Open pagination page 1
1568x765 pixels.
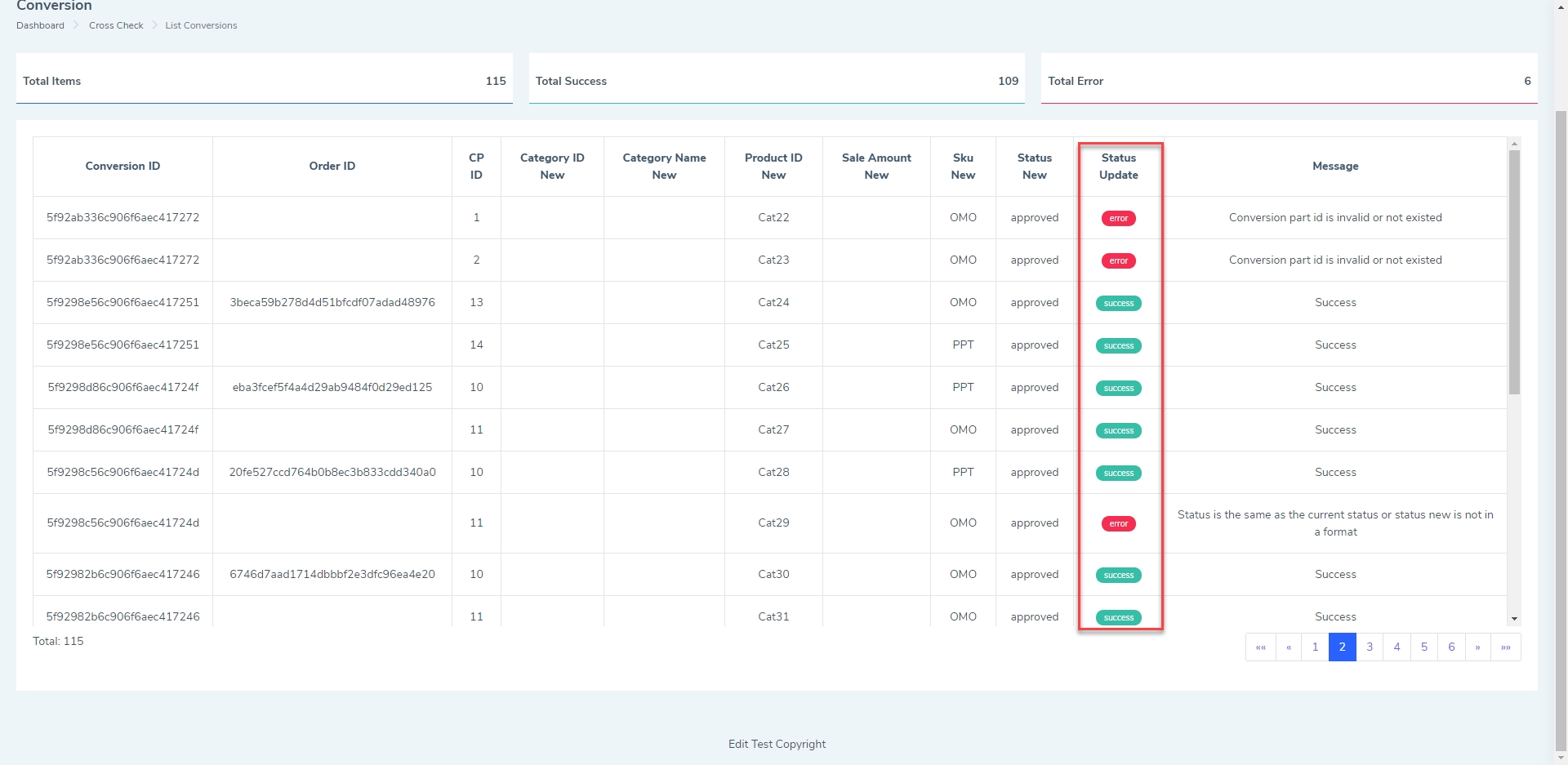coord(1315,647)
